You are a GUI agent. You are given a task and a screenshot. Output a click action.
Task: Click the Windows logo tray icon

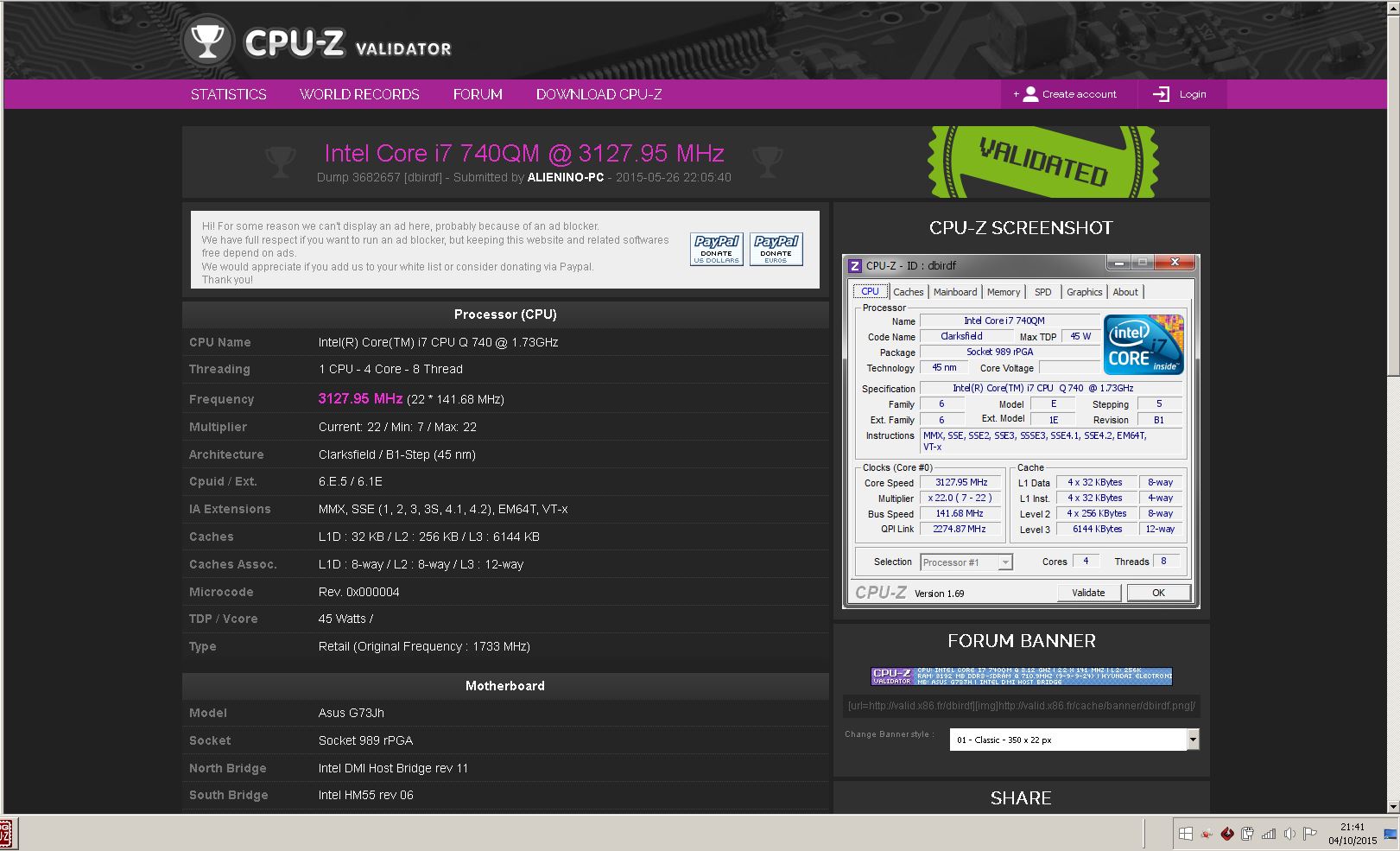click(1185, 834)
